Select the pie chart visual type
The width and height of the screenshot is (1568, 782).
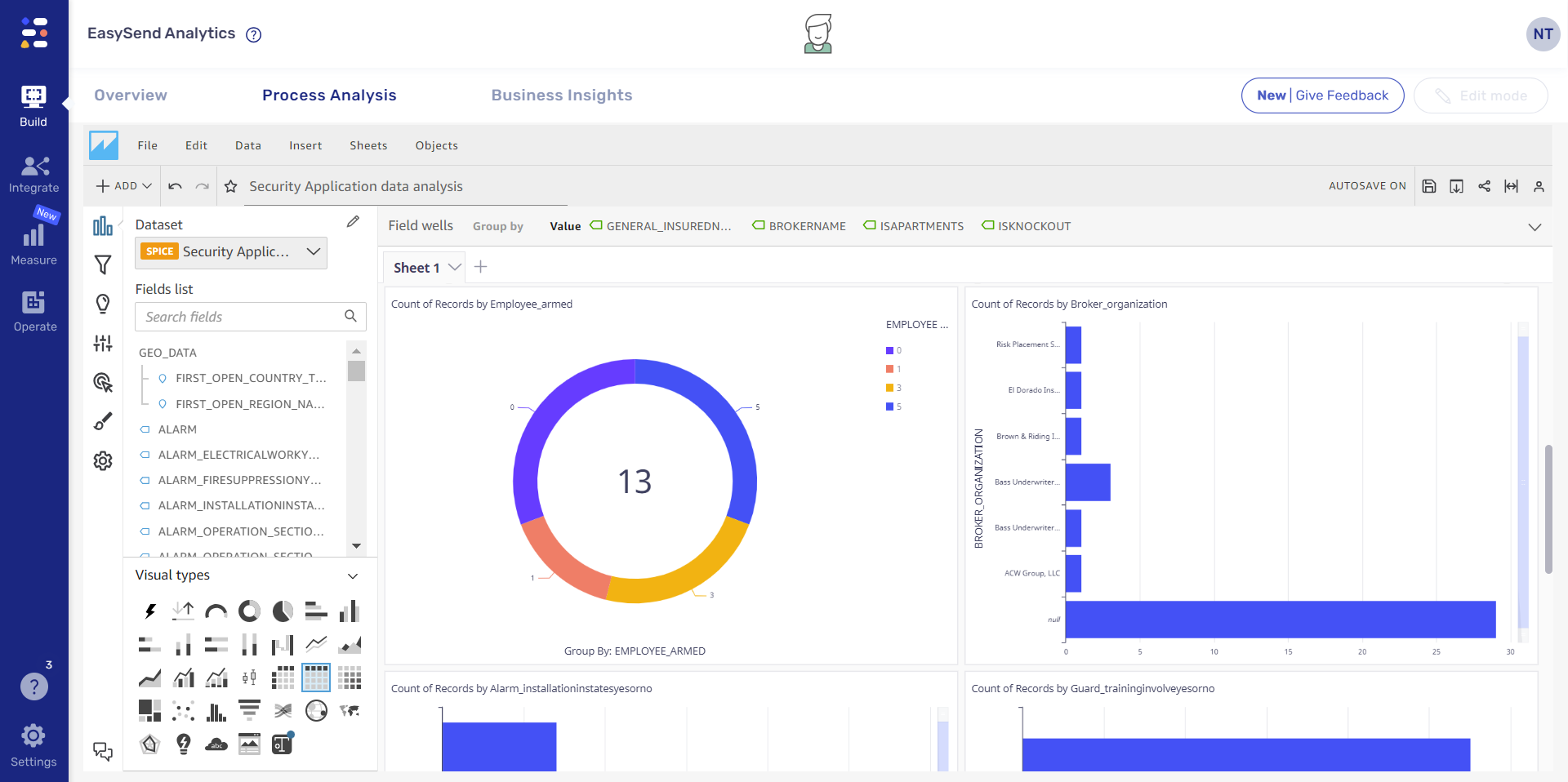(283, 611)
